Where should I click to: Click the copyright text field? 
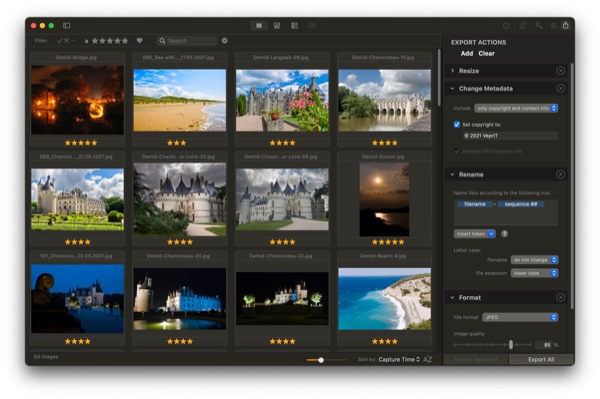pos(510,135)
